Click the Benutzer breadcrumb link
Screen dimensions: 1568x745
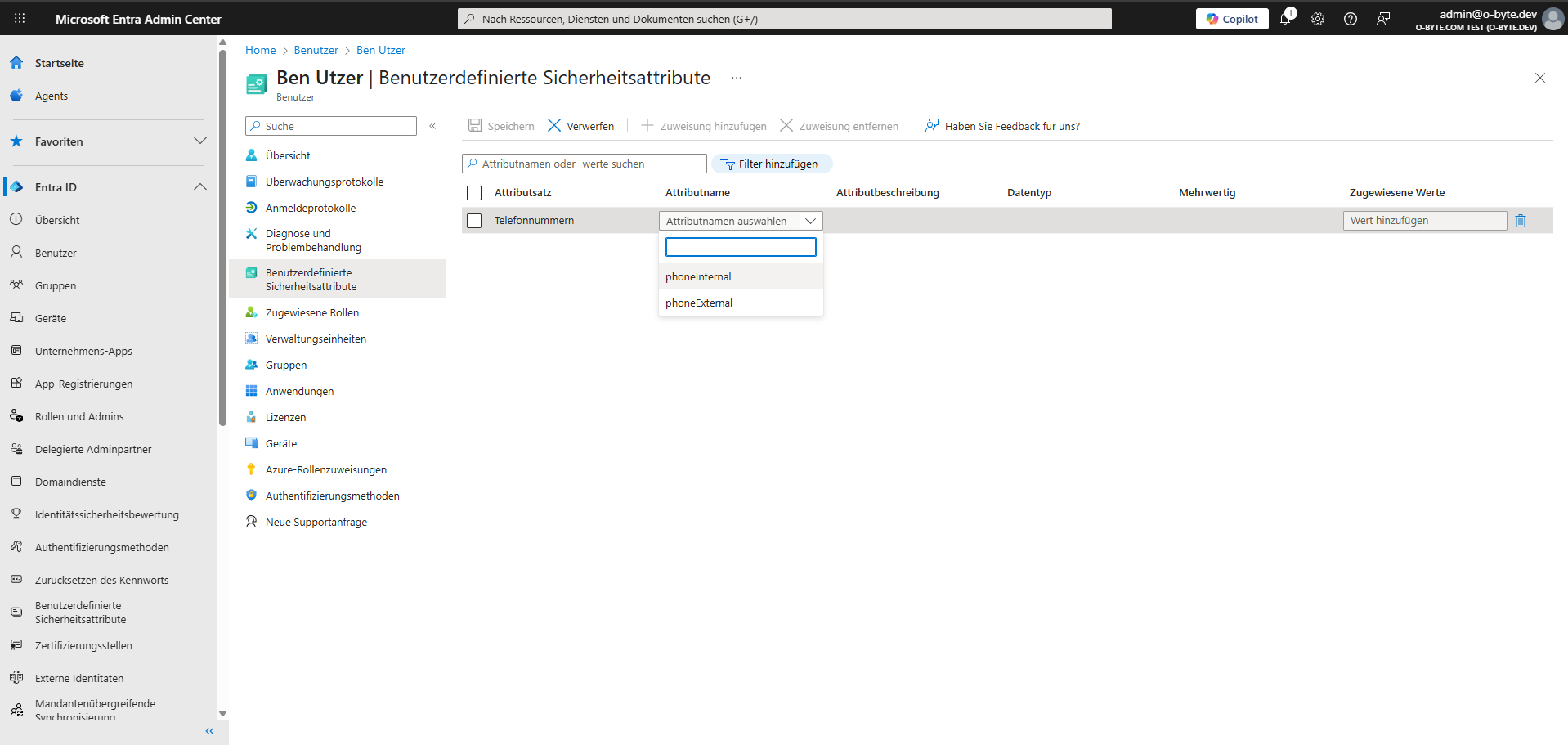point(316,50)
